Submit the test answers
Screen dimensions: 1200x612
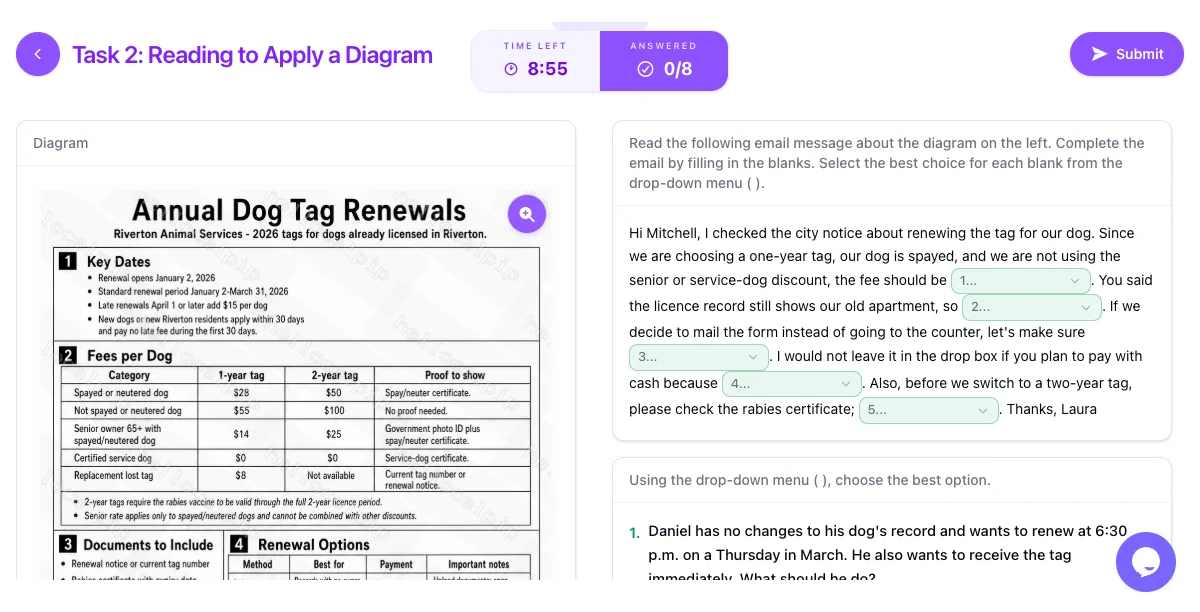coord(1127,54)
